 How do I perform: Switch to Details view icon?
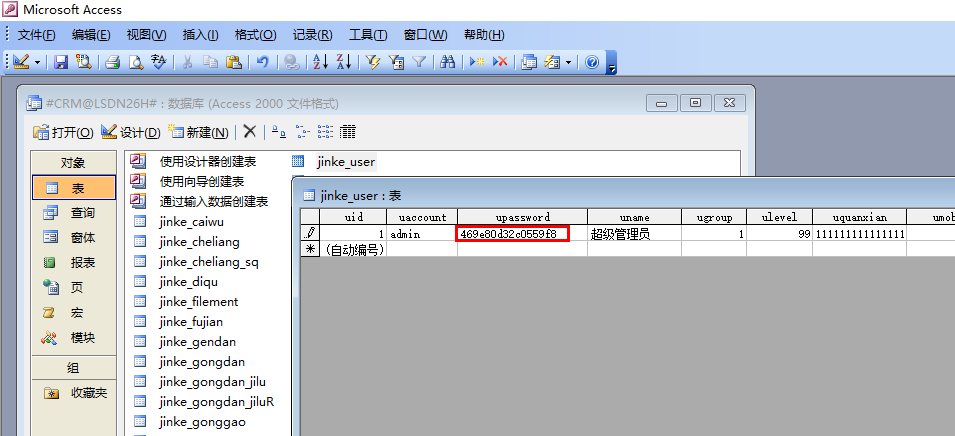[348, 131]
